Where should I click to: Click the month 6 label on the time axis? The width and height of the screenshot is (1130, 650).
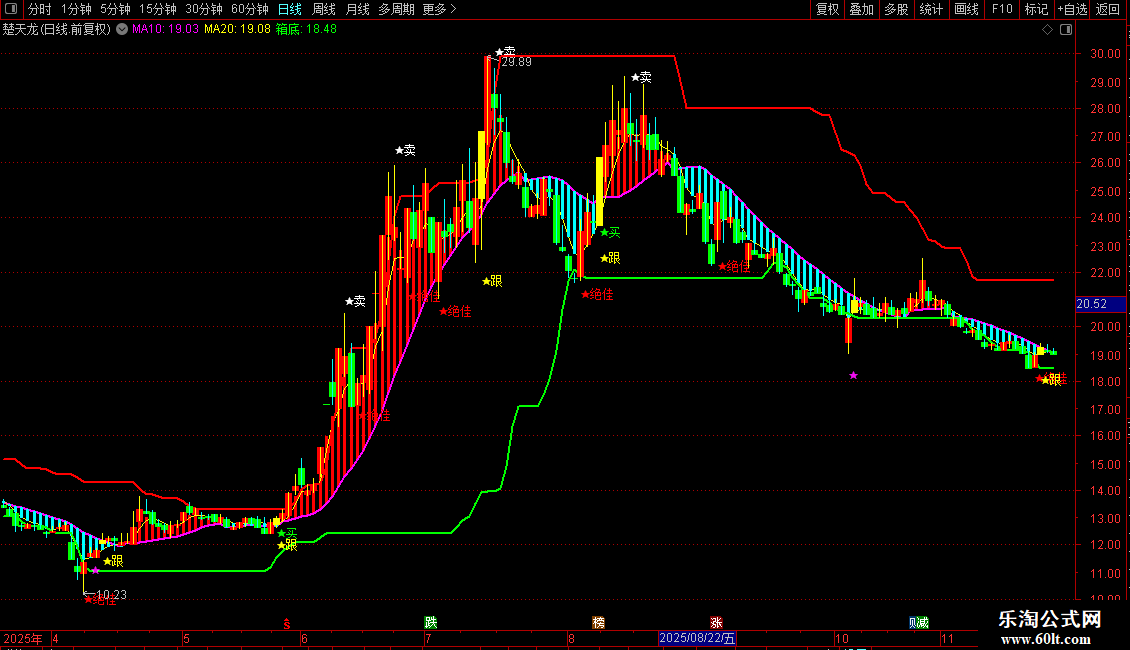[304, 638]
